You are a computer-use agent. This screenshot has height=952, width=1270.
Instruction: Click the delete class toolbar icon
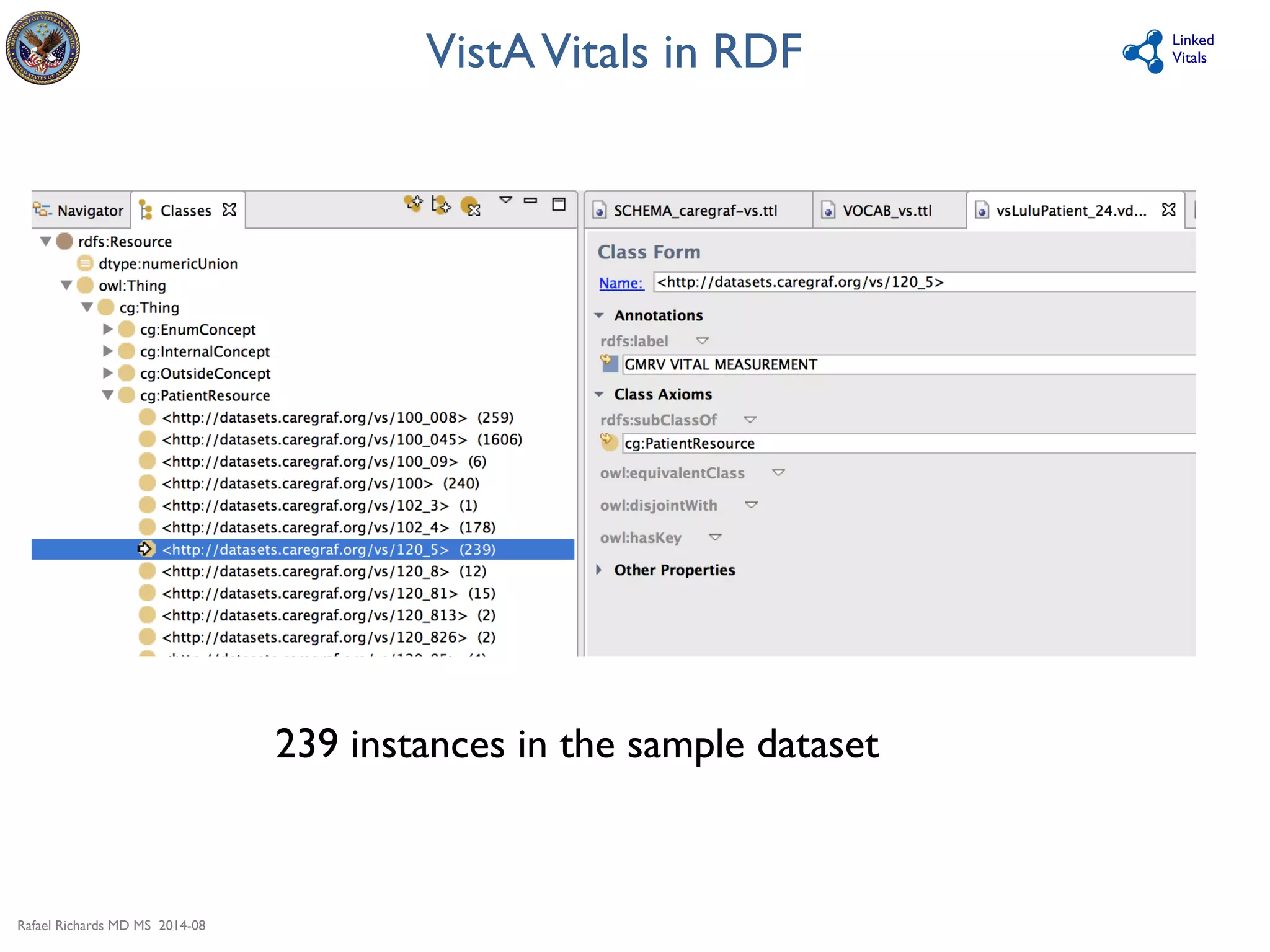pos(471,206)
